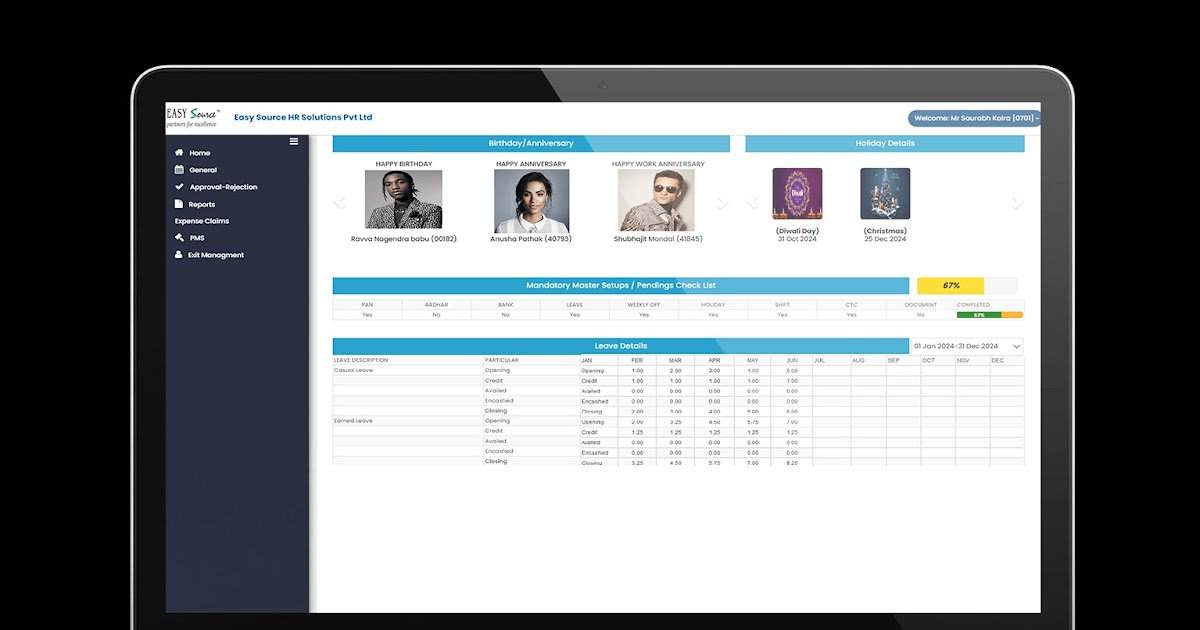Viewport: 1200px width, 630px height.
Task: Click the APR month column header
Action: click(714, 360)
